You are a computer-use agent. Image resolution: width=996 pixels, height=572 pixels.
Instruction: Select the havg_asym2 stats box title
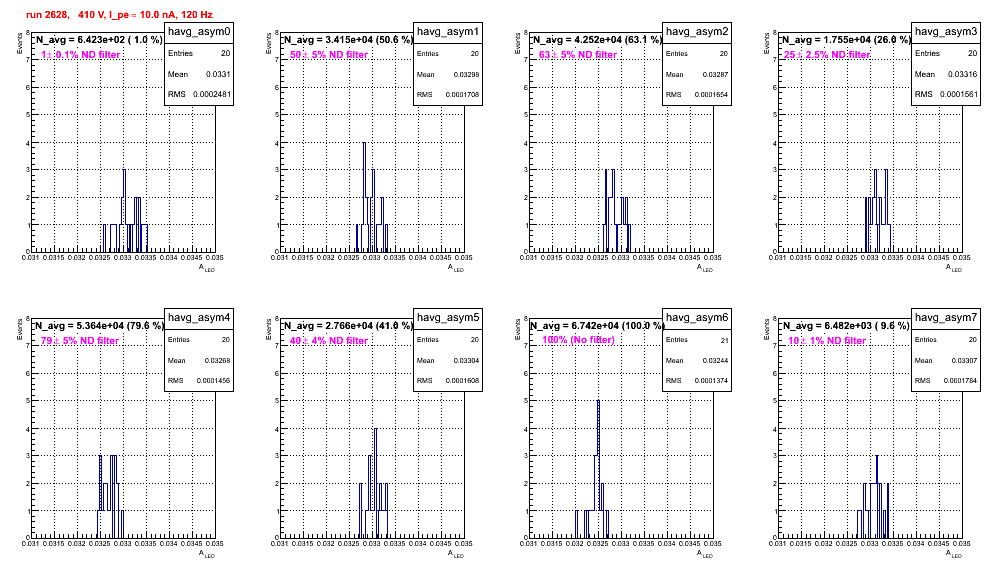pos(697,32)
